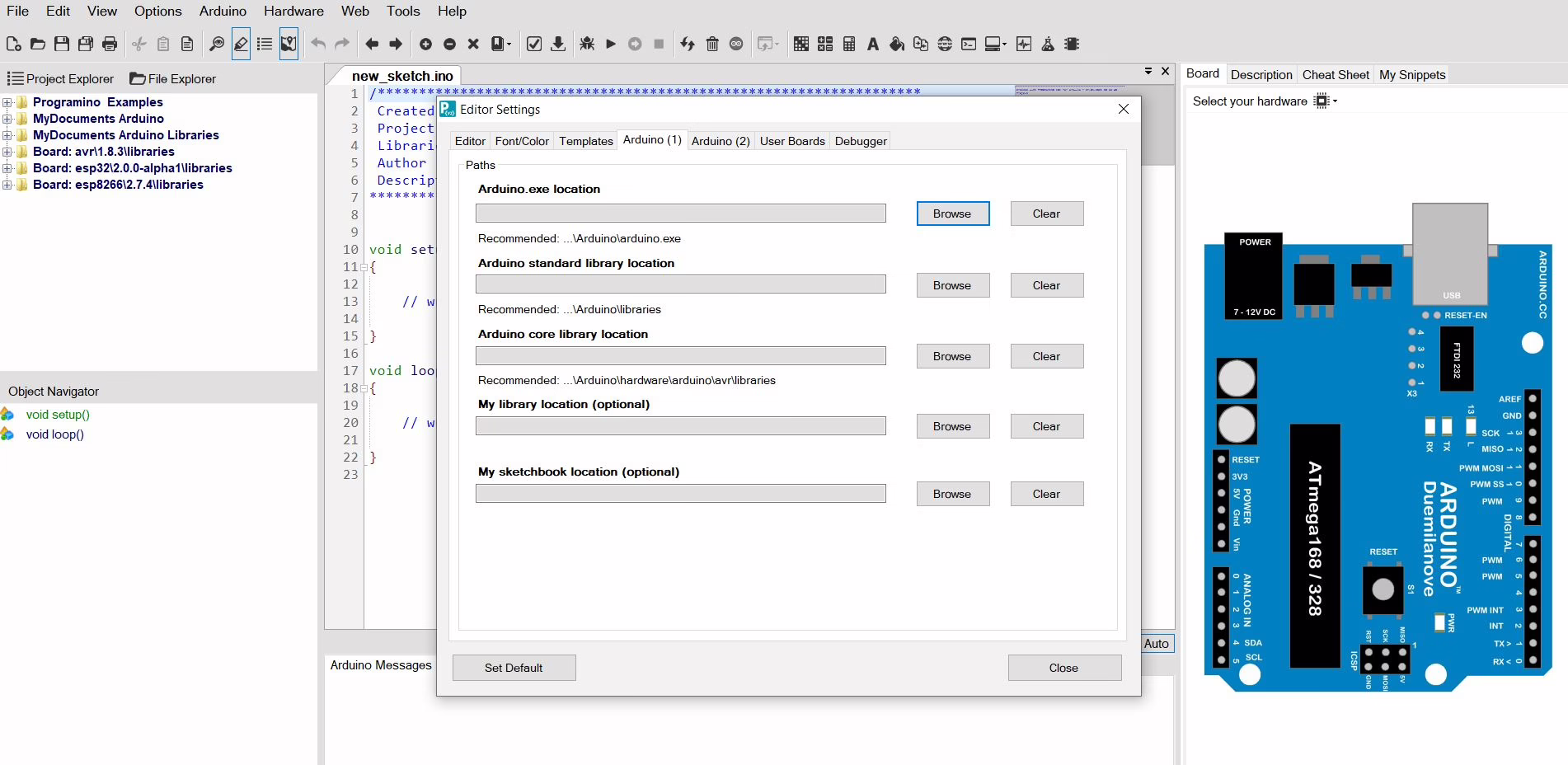Browse for Arduino.exe location
The height and width of the screenshot is (765, 1568).
[952, 214]
